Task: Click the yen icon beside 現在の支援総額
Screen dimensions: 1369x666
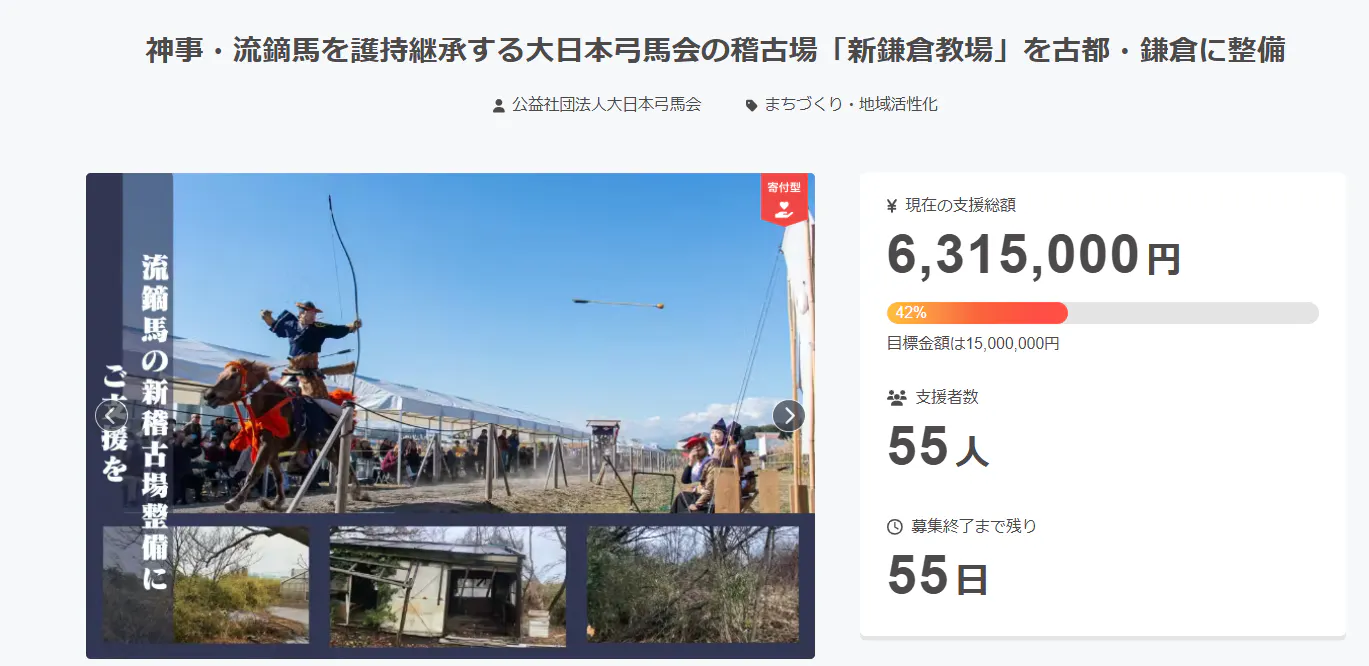Action: [892, 206]
